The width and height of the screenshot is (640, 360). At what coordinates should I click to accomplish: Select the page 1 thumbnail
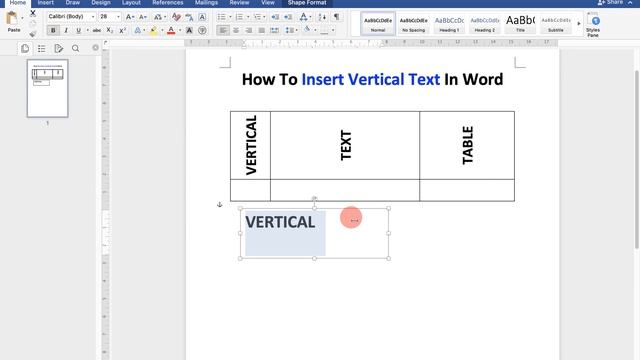pos(47,88)
